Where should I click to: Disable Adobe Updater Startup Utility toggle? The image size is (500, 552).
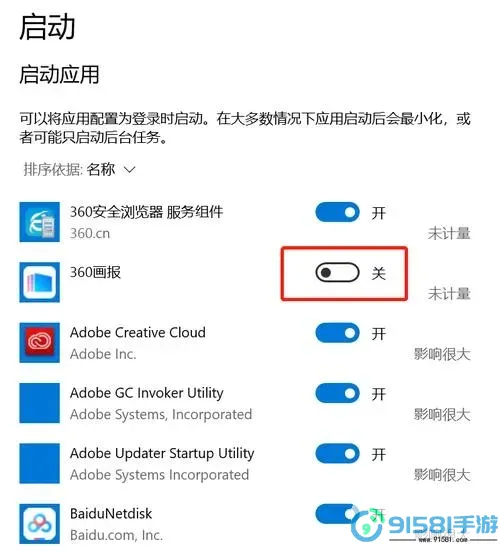(x=337, y=454)
